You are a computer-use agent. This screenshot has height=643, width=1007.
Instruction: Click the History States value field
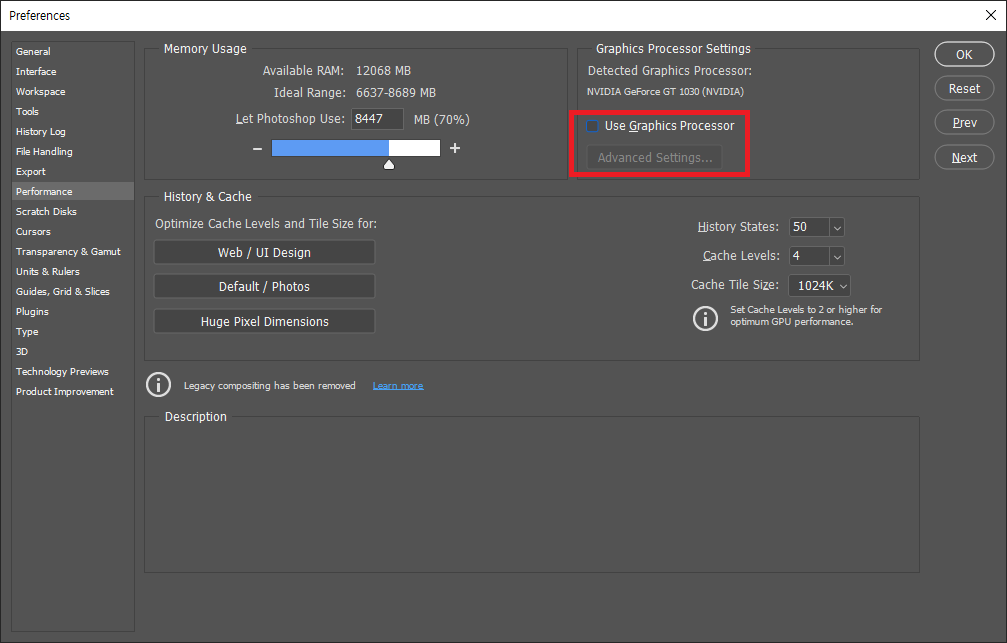(809, 227)
